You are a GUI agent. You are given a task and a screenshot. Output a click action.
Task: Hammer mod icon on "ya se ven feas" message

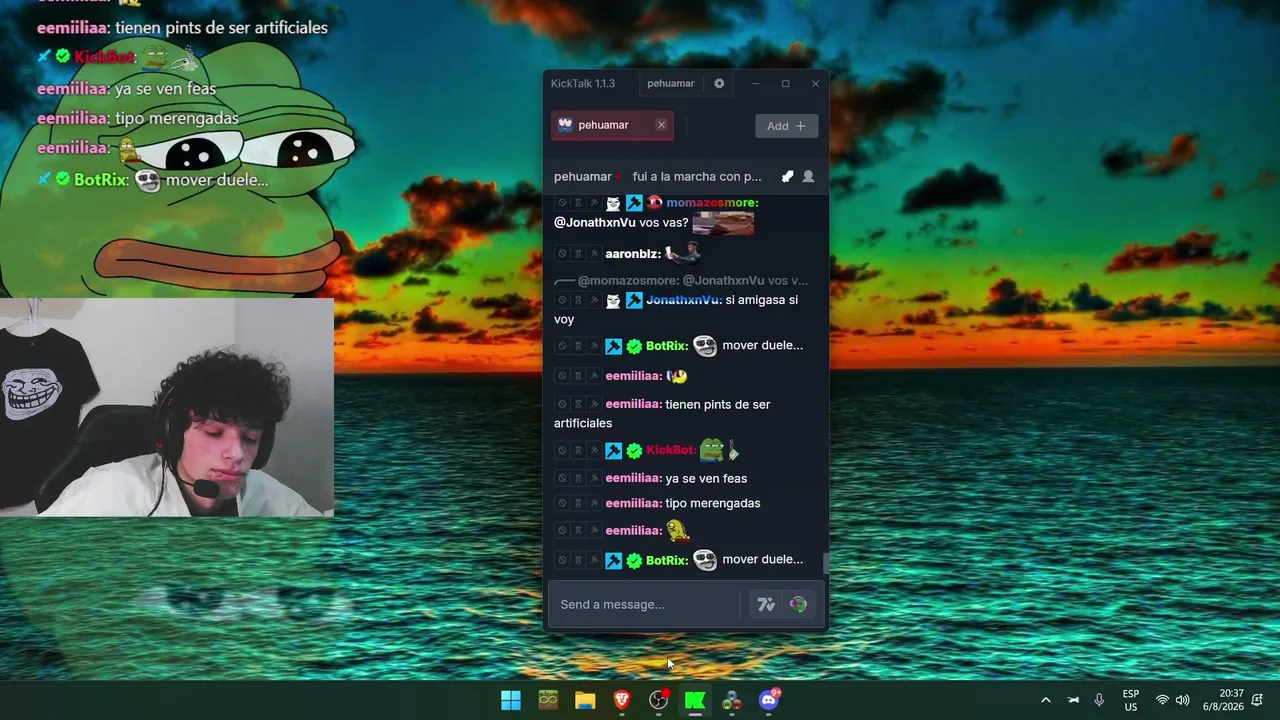[593, 478]
